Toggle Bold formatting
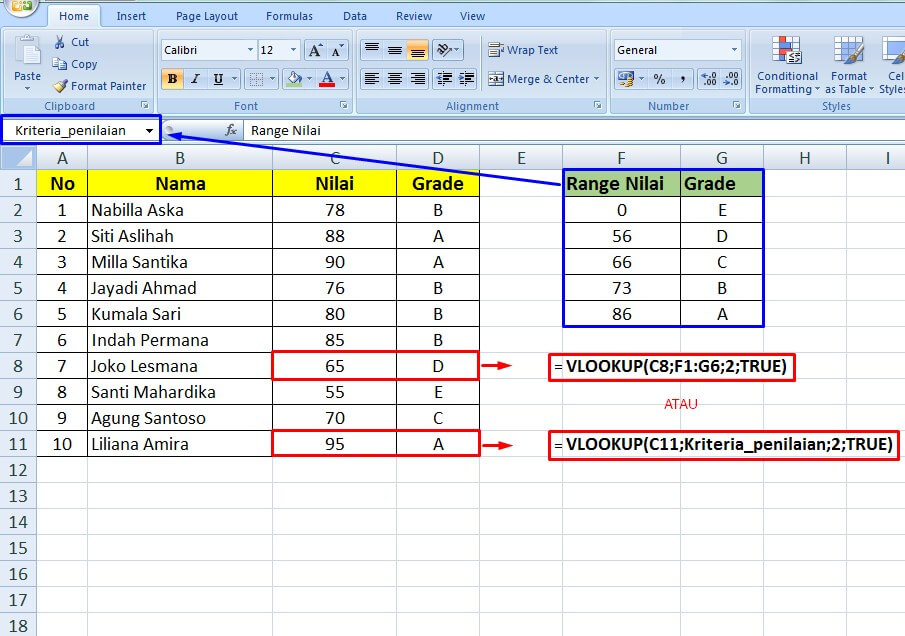 pyautogui.click(x=172, y=78)
